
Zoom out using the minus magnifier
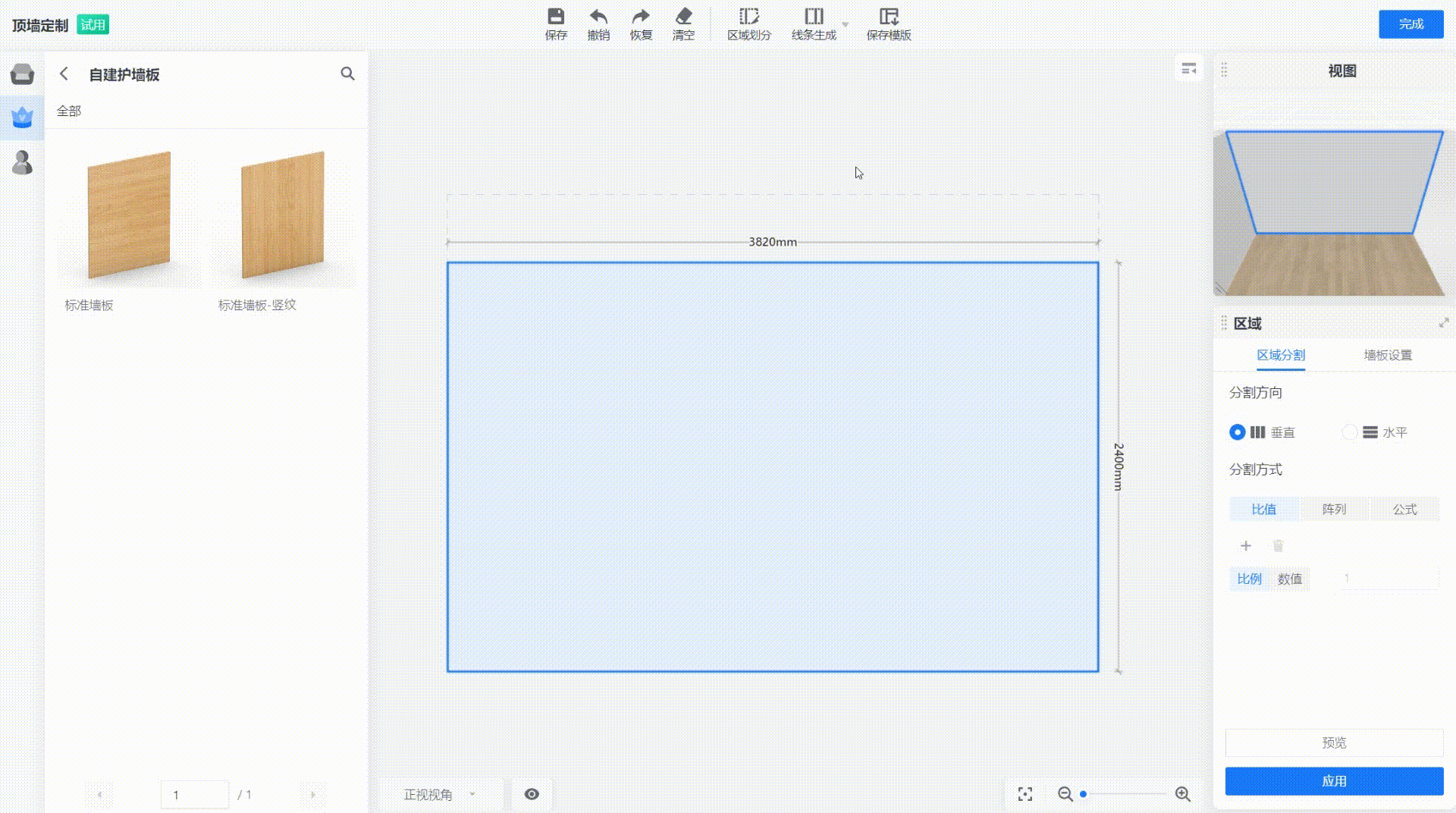click(1065, 794)
